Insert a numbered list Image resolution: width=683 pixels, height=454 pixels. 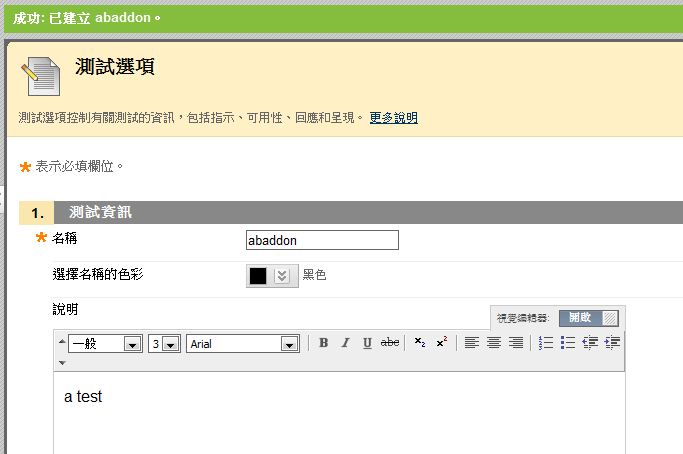(546, 343)
